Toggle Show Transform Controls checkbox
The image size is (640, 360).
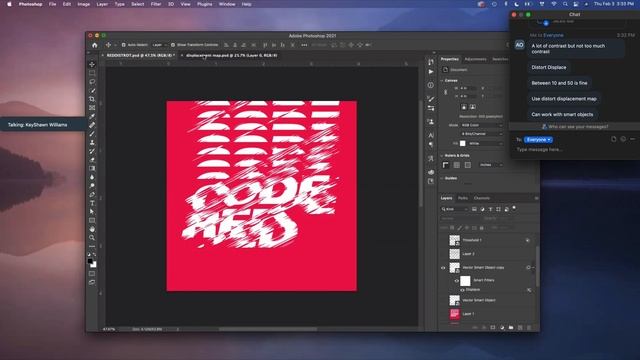click(173, 45)
